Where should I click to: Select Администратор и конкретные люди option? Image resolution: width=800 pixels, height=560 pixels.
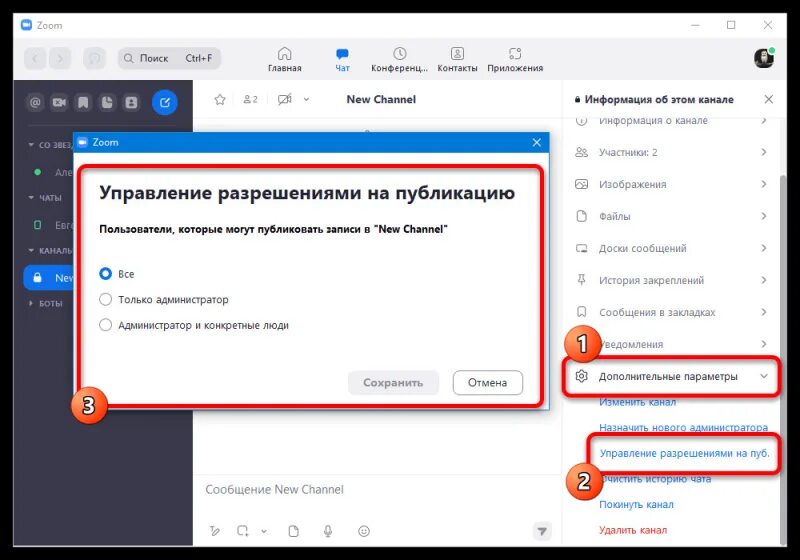(106, 325)
